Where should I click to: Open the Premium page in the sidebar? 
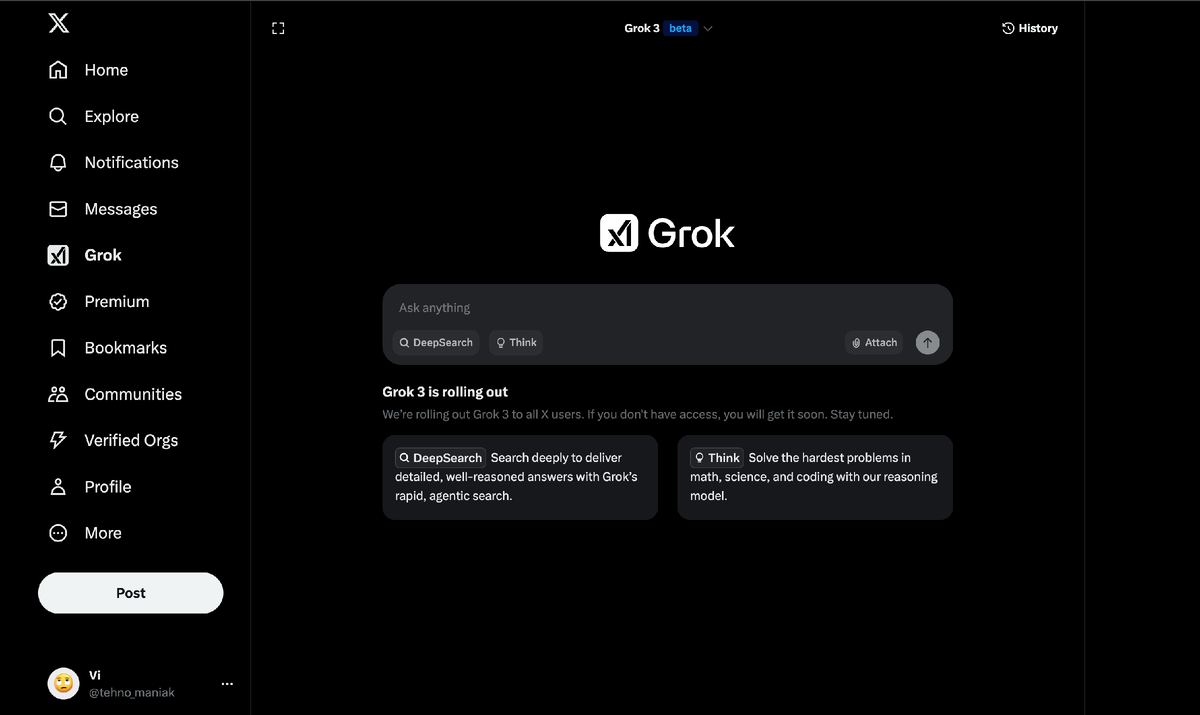tap(99, 301)
